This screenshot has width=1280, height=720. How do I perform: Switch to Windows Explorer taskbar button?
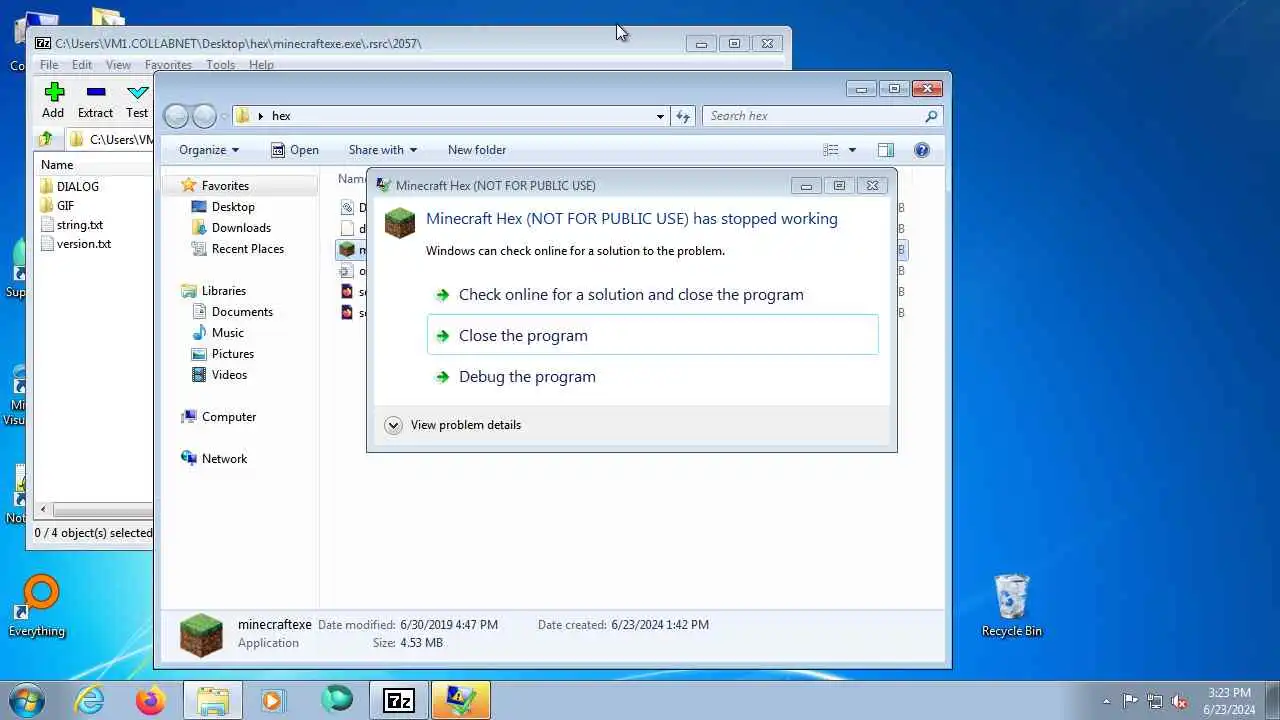(213, 700)
